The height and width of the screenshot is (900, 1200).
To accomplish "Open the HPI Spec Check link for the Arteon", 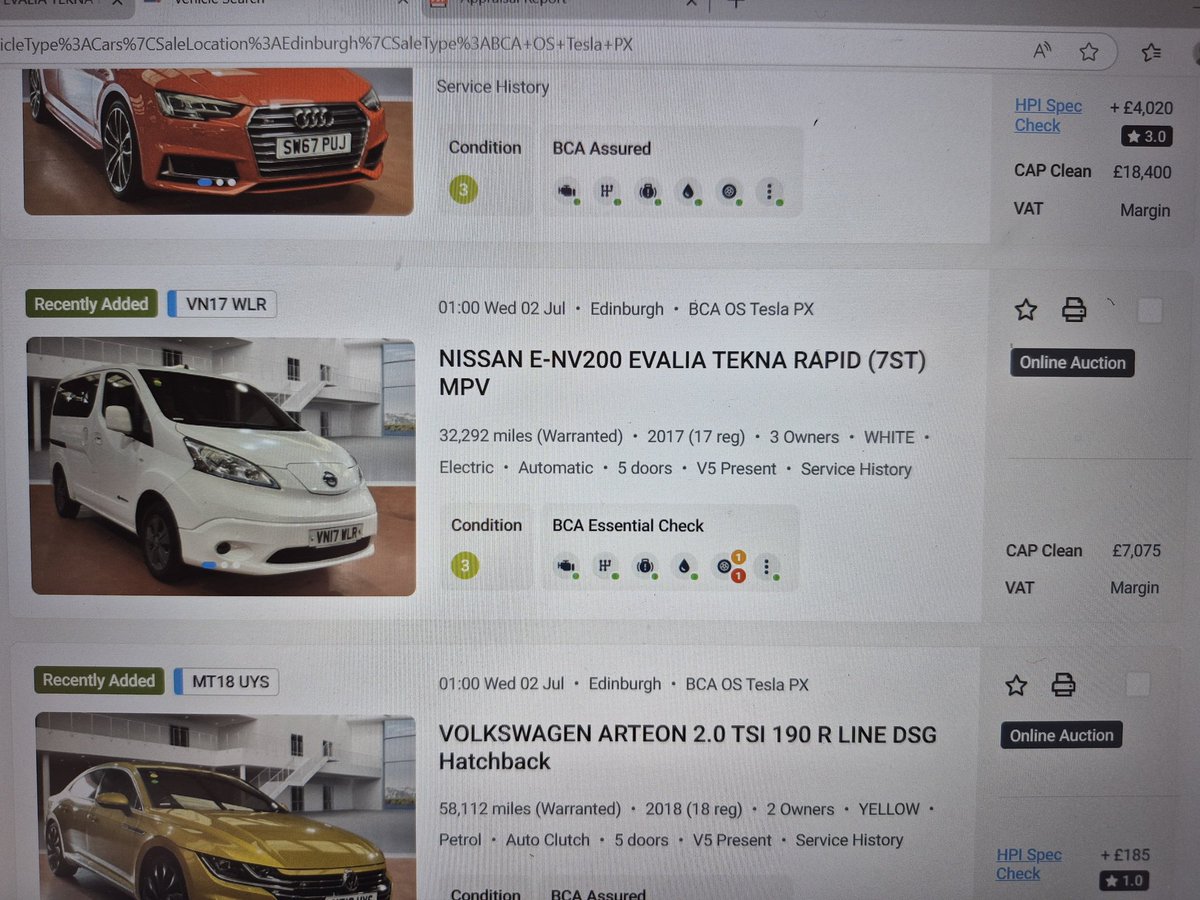I will coord(1029,864).
